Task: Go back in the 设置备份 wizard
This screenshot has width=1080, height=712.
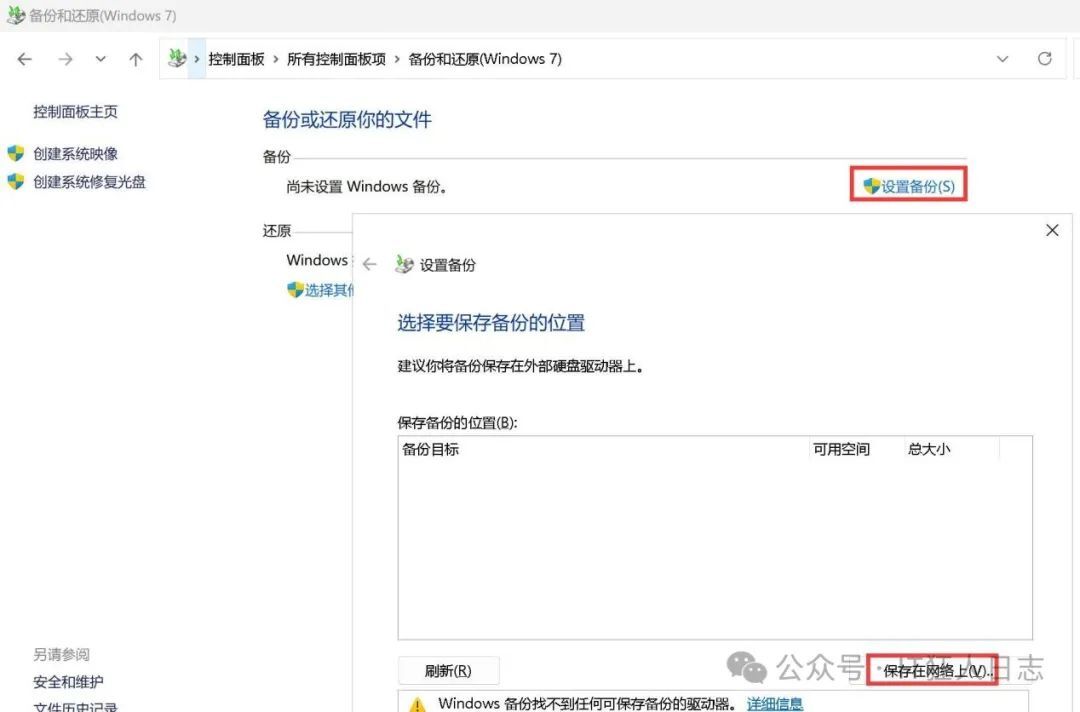Action: [370, 264]
